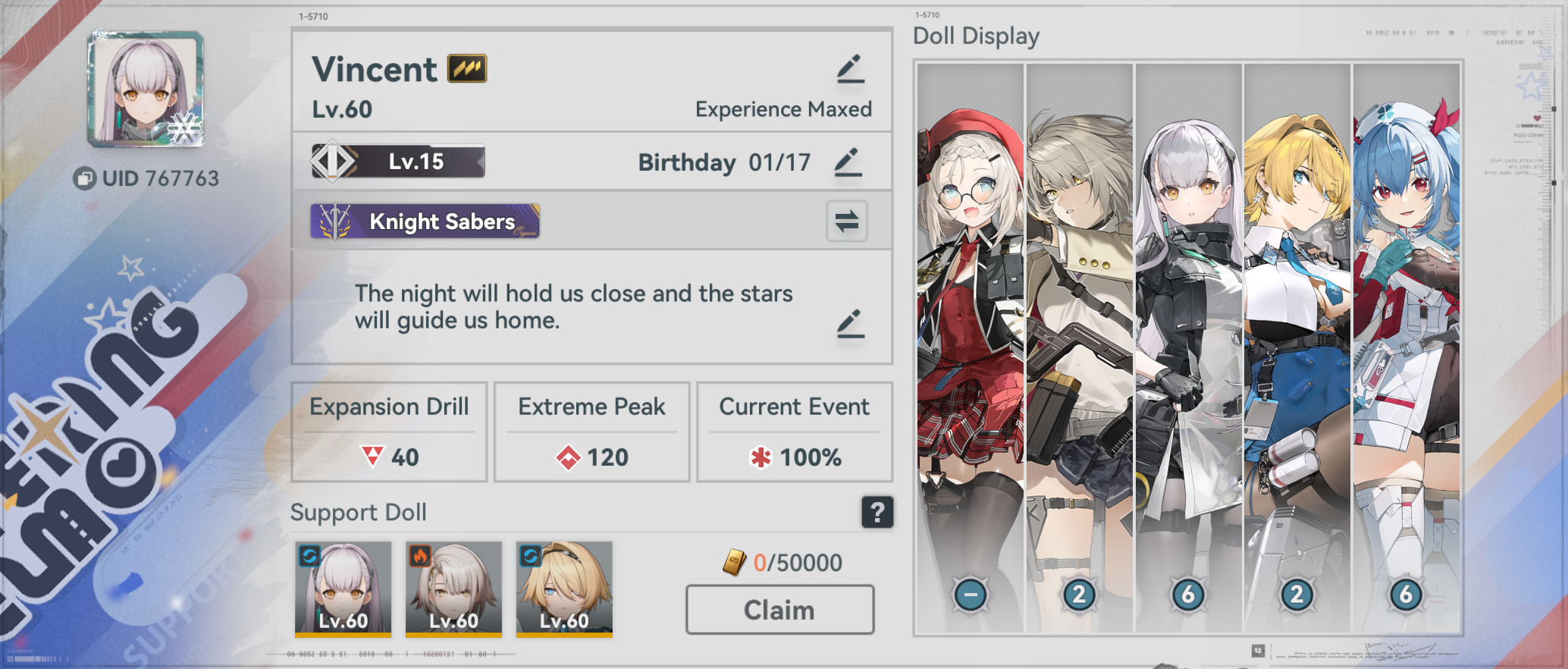The height and width of the screenshot is (669, 1568).
Task: Open the player avatar portrait
Action: [x=146, y=89]
